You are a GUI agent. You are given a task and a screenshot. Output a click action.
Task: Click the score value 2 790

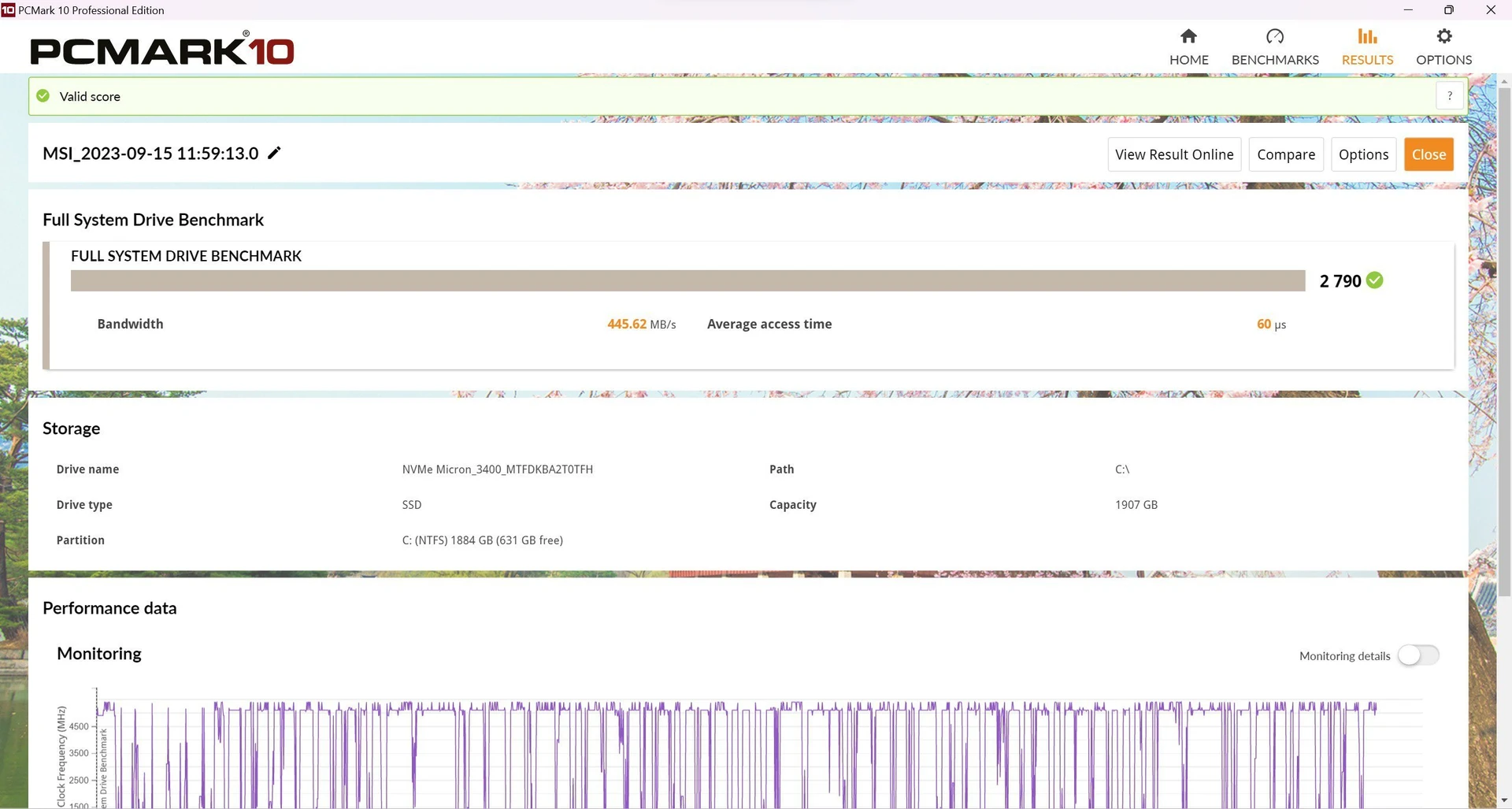tap(1340, 281)
